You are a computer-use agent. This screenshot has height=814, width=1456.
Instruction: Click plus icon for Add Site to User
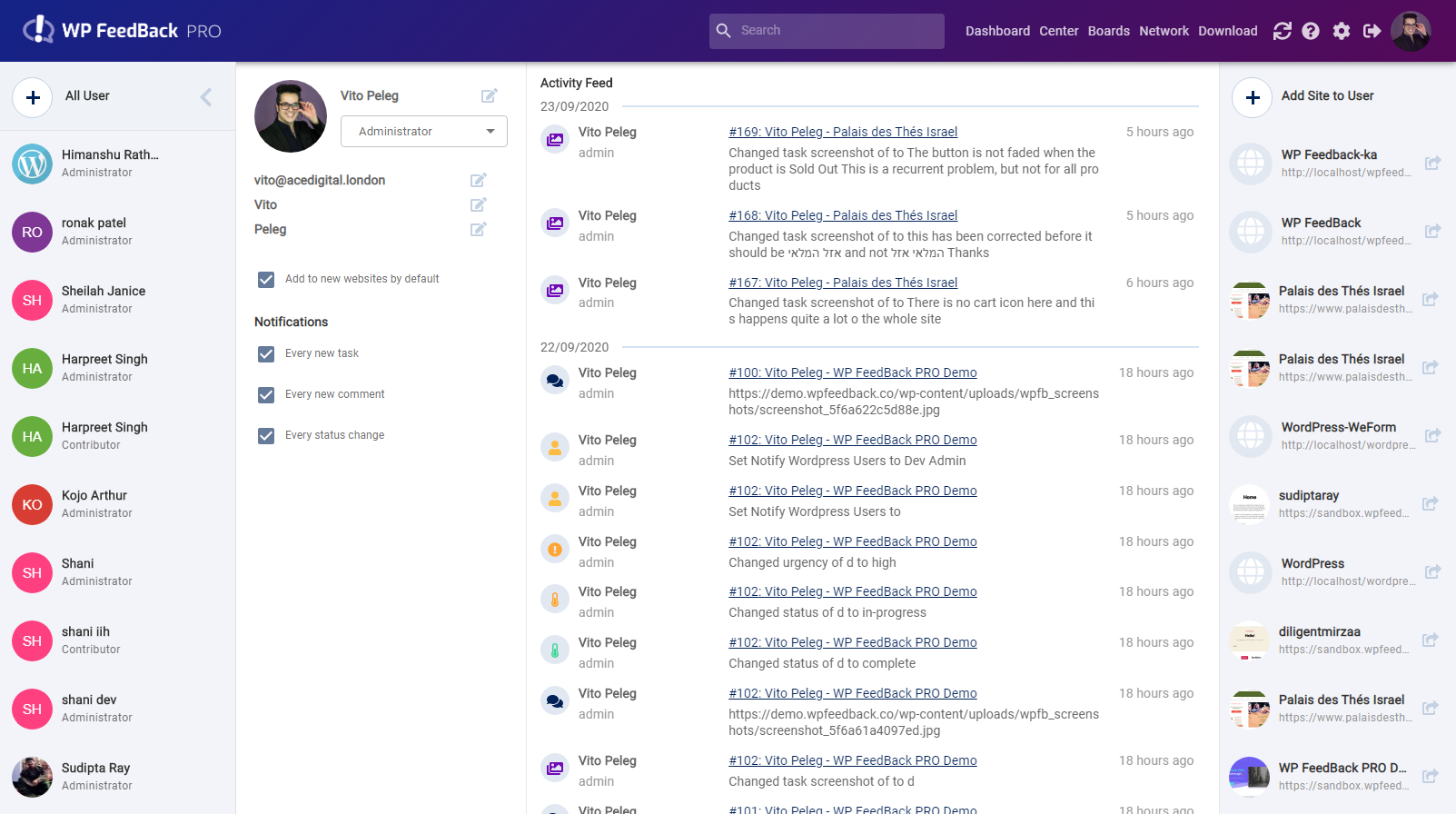(x=1253, y=97)
